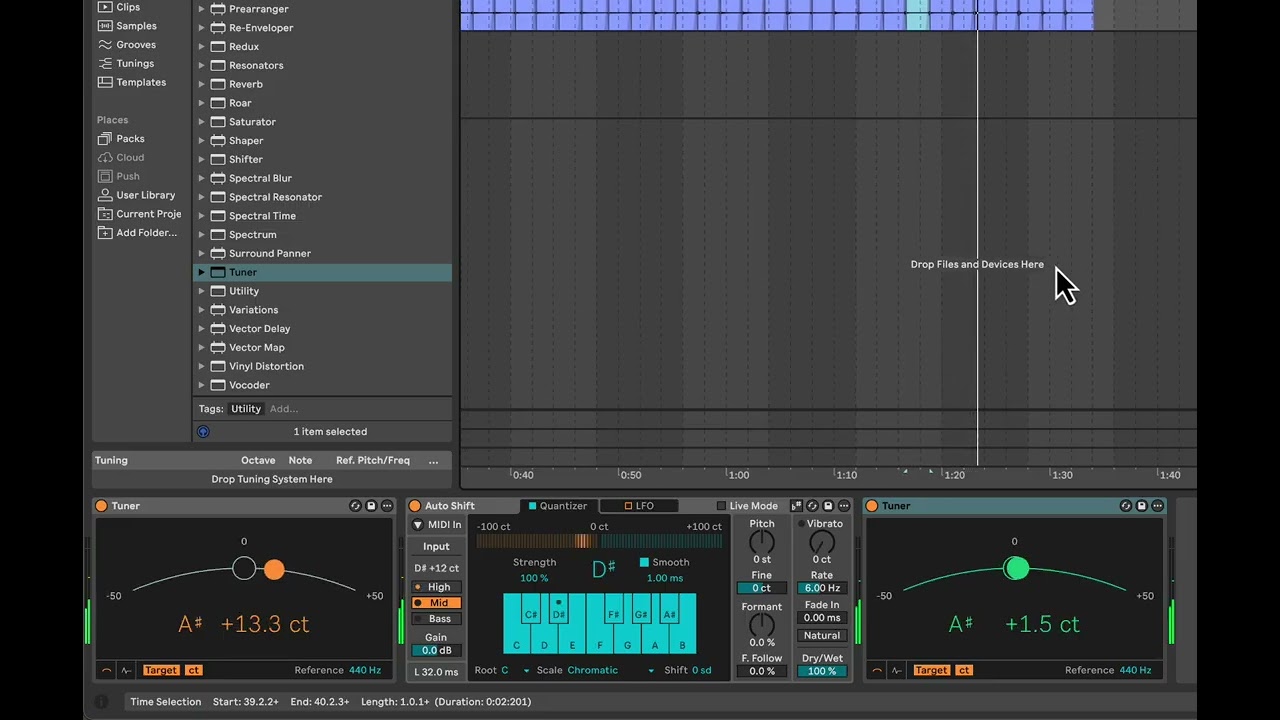This screenshot has height=720, width=1280.
Task: Click the Ref. Pitch/Freq column header
Action: click(x=373, y=461)
